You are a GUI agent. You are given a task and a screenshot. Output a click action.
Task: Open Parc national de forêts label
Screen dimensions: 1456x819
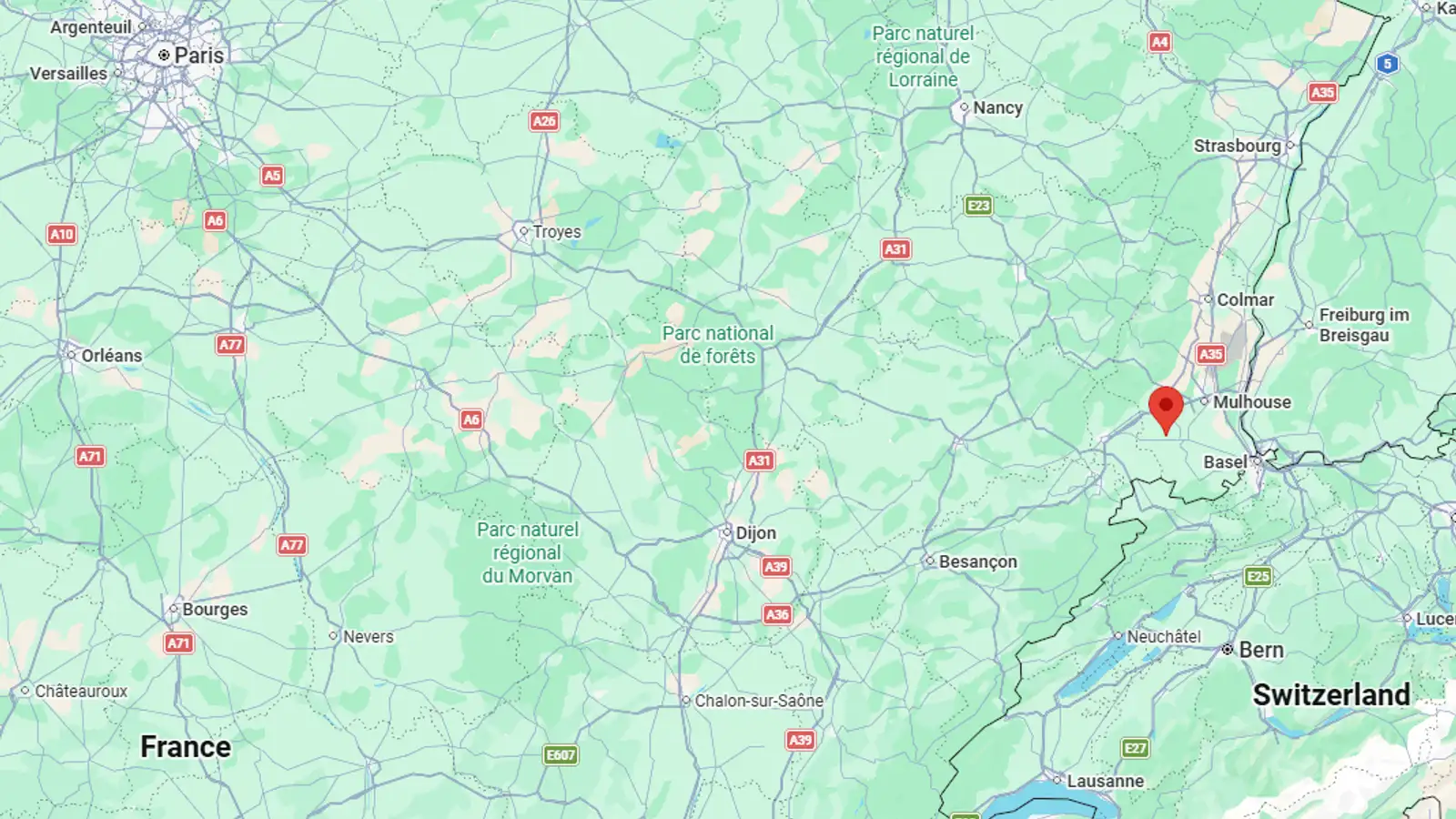click(718, 345)
